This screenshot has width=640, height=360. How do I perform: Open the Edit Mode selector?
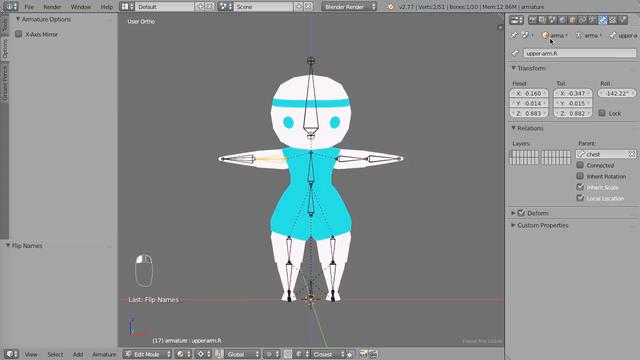pyautogui.click(x=148, y=354)
